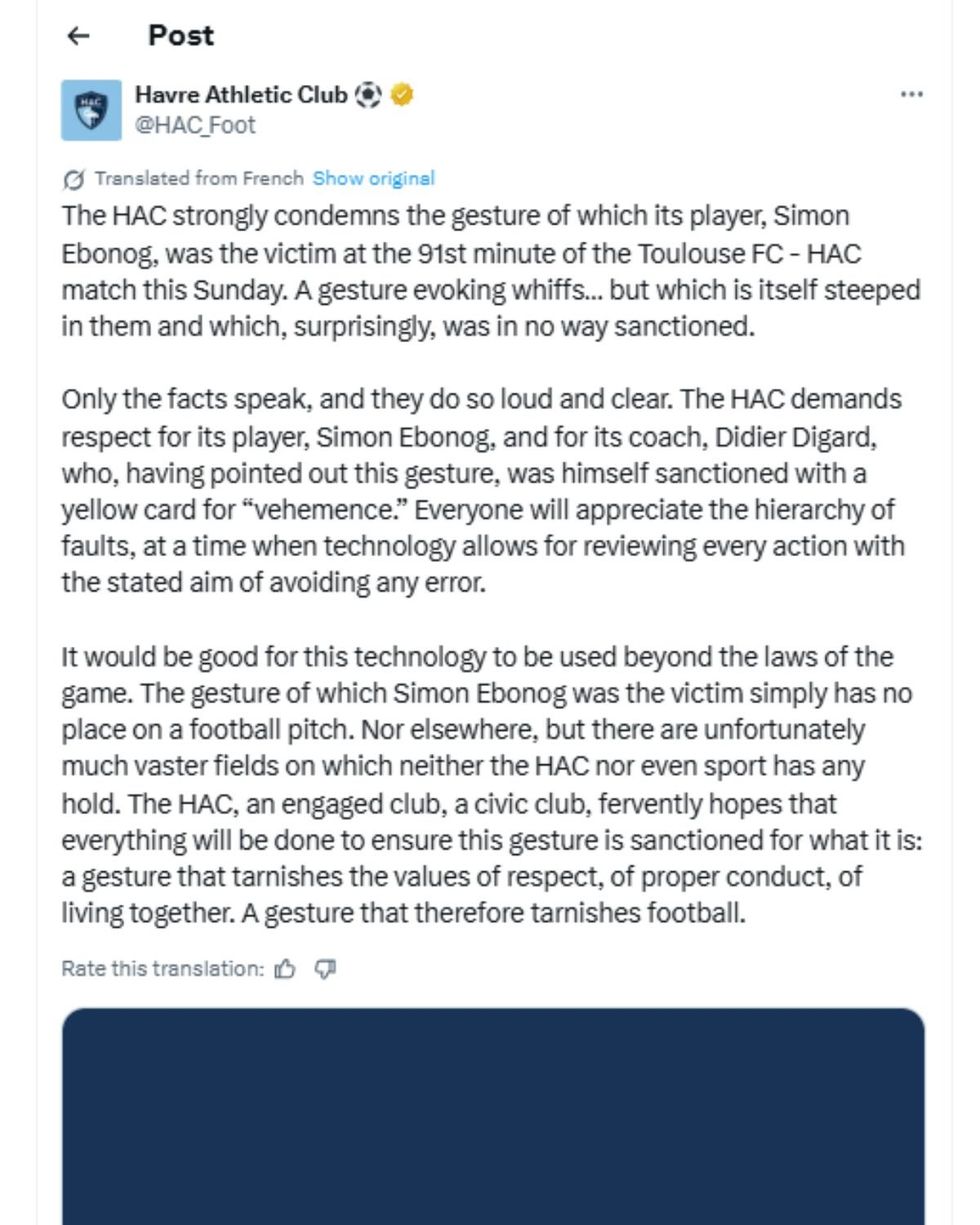Image resolution: width=980 pixels, height=1225 pixels.
Task: Click the translation icon before 'Translated from French'
Action: (x=73, y=180)
